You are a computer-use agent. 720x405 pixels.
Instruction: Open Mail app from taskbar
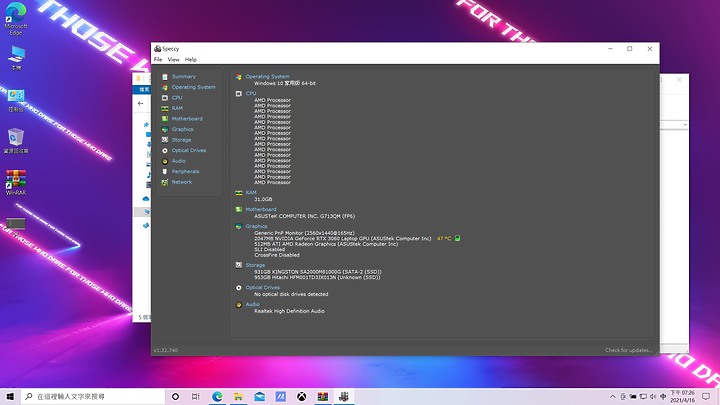(x=259, y=396)
